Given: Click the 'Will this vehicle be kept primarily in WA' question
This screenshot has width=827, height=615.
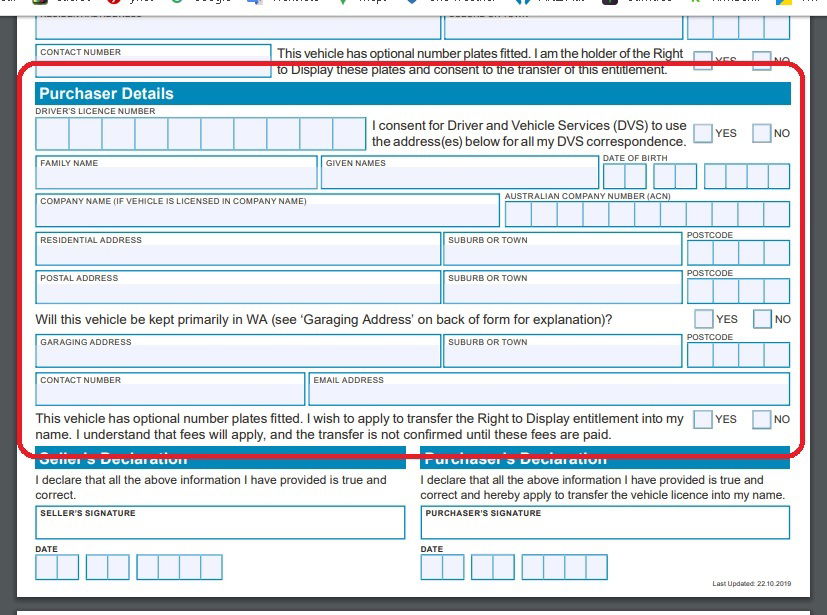Looking at the screenshot, I should click(324, 320).
